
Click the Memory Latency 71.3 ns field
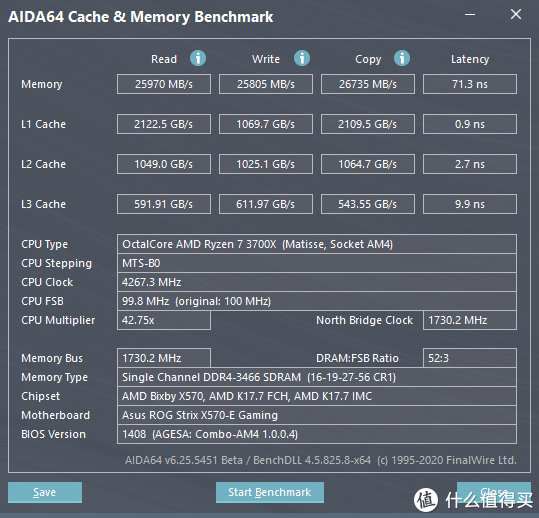point(470,84)
